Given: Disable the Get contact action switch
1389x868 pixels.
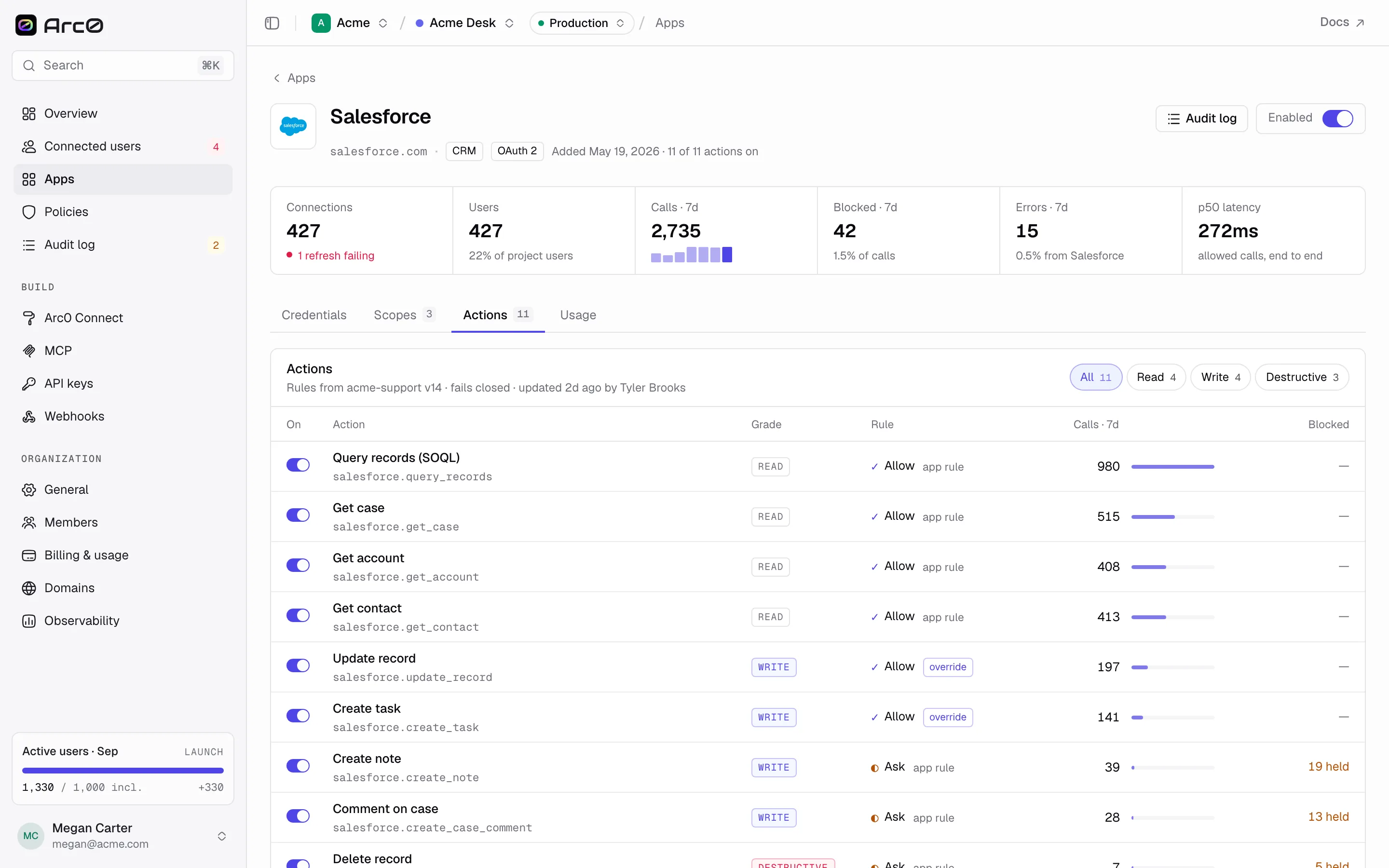Looking at the screenshot, I should click(298, 615).
